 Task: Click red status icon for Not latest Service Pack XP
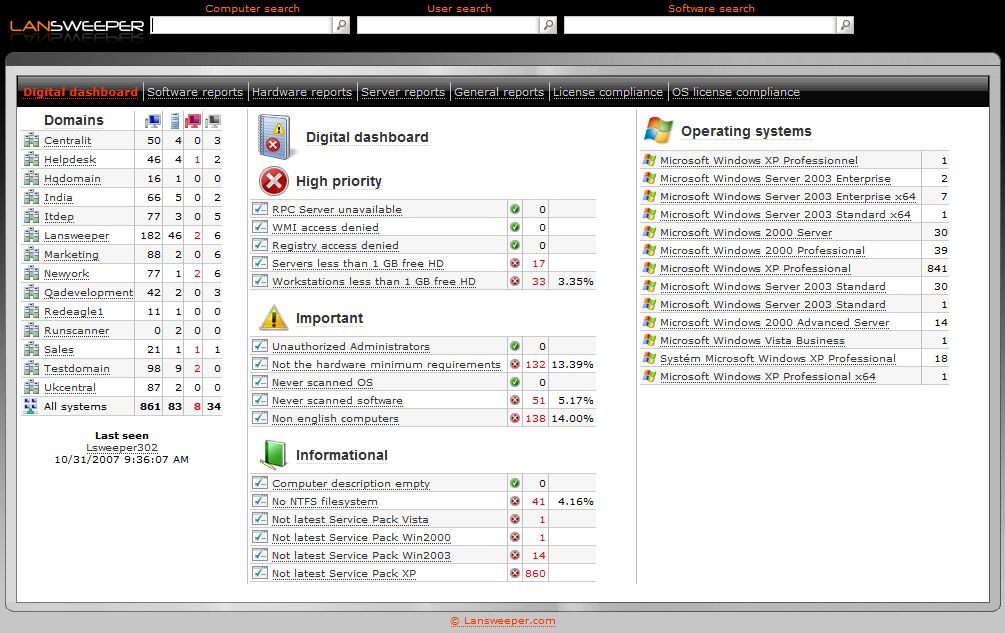514,573
